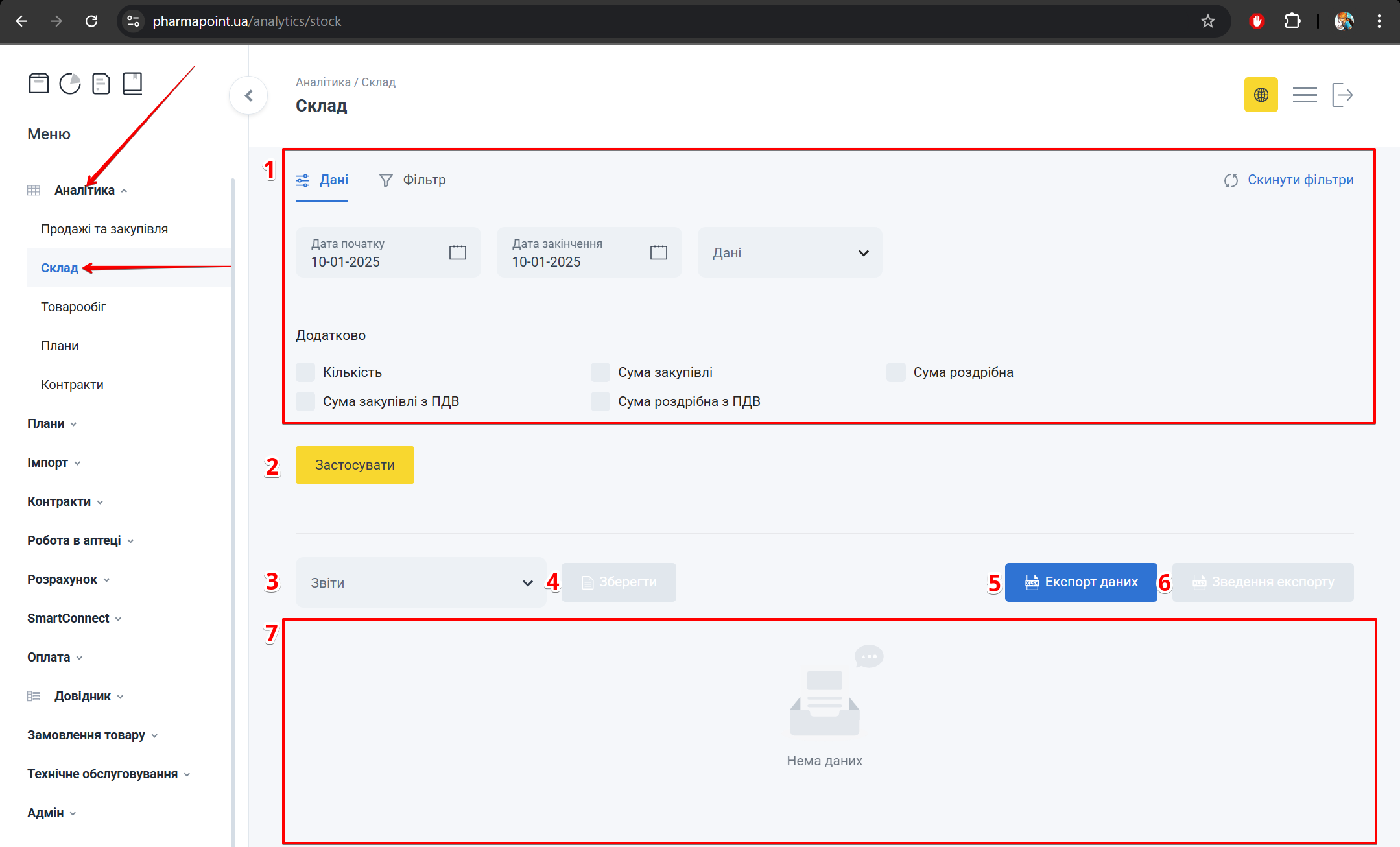Enable the Кількість checkbox
The width and height of the screenshot is (1400, 847).
[305, 372]
